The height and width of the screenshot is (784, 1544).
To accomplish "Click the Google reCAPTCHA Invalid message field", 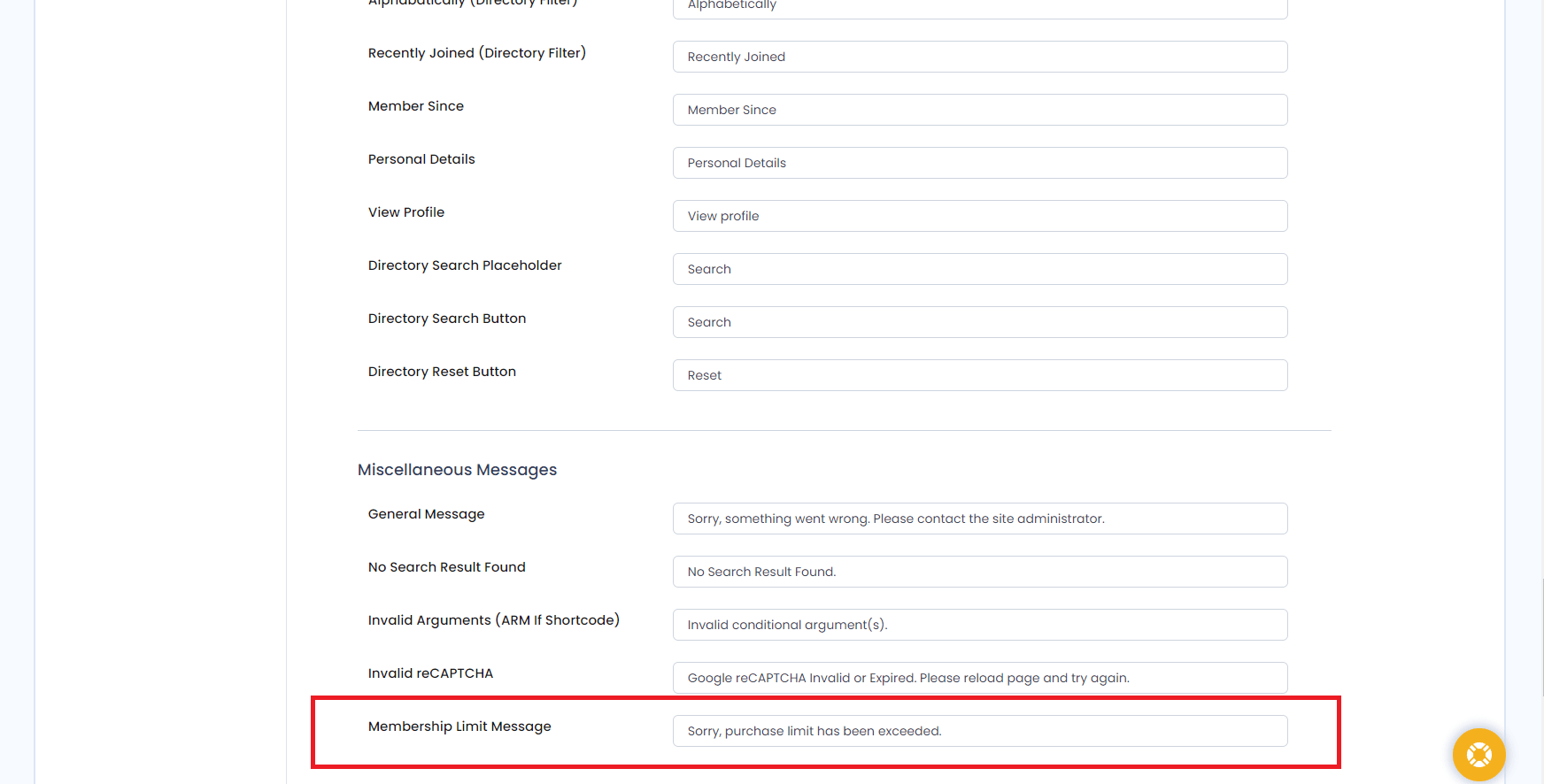I will pyautogui.click(x=979, y=678).
